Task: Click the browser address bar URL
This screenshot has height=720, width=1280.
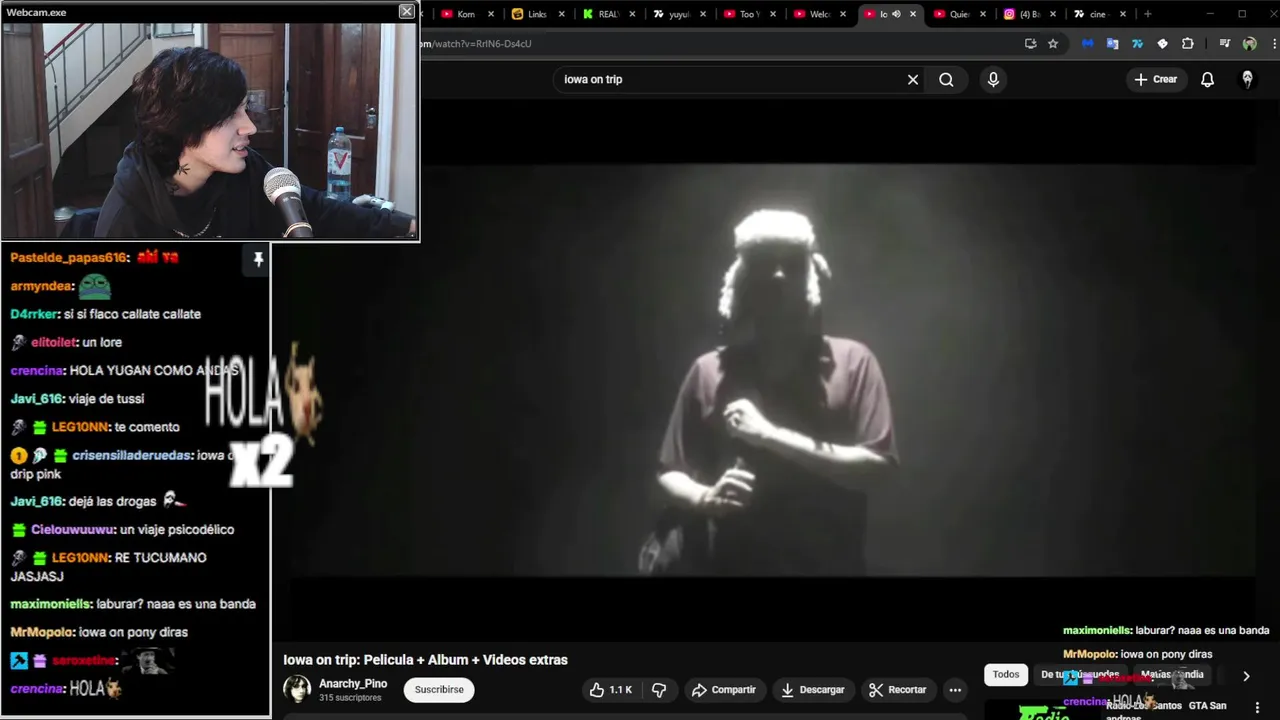Action: pyautogui.click(x=476, y=44)
